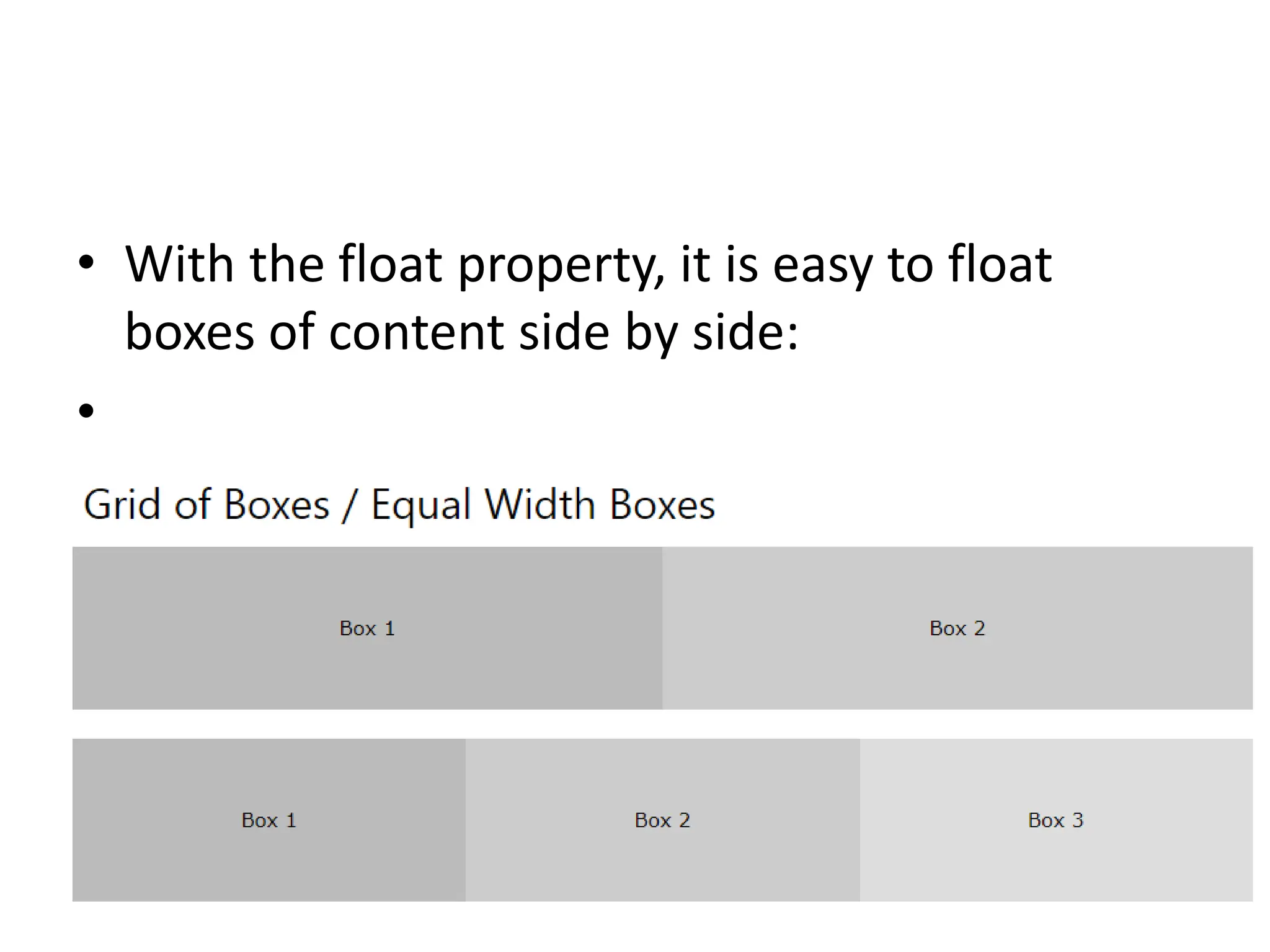Click the 'Grid of Boxes' heading words
1270x952 pixels.
206,505
